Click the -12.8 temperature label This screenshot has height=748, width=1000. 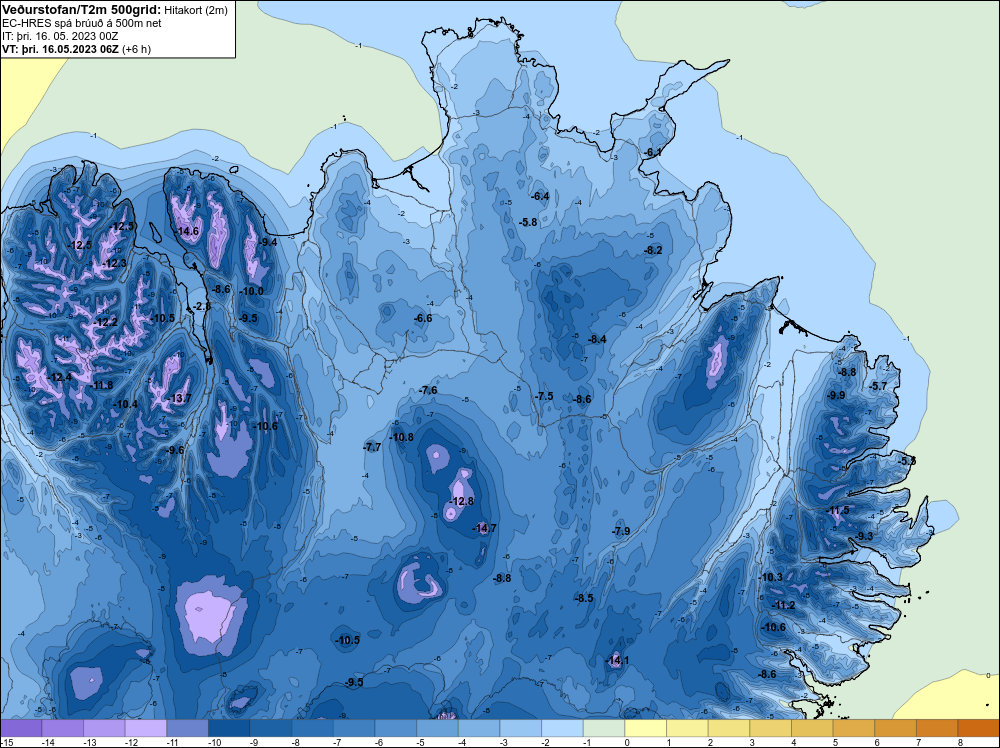462,501
